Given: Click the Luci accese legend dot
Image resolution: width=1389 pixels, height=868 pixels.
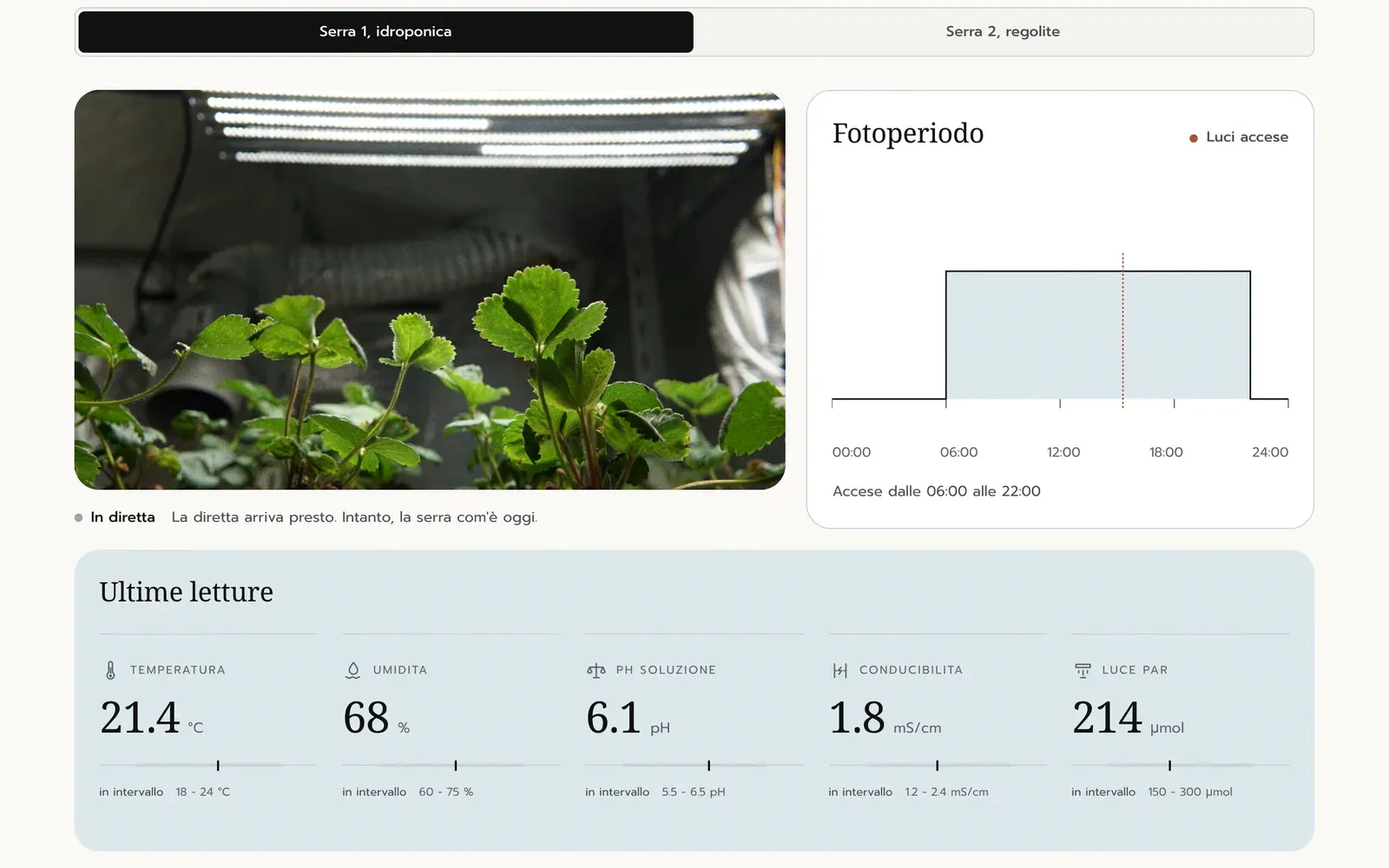Looking at the screenshot, I should 1194,138.
